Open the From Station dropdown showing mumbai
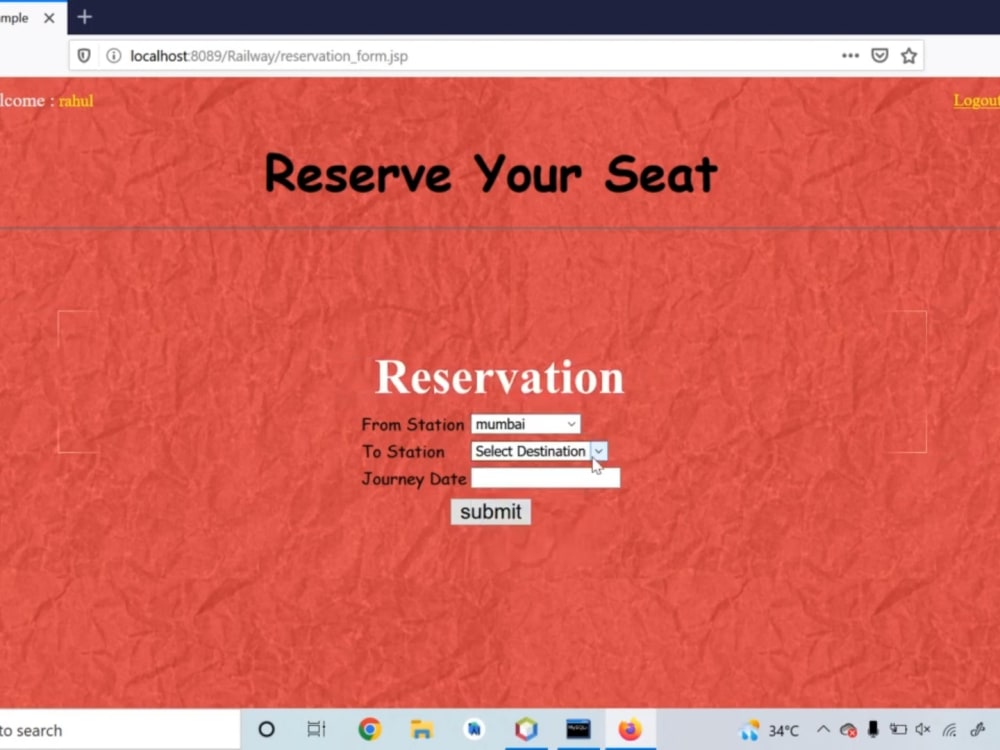 (x=526, y=423)
